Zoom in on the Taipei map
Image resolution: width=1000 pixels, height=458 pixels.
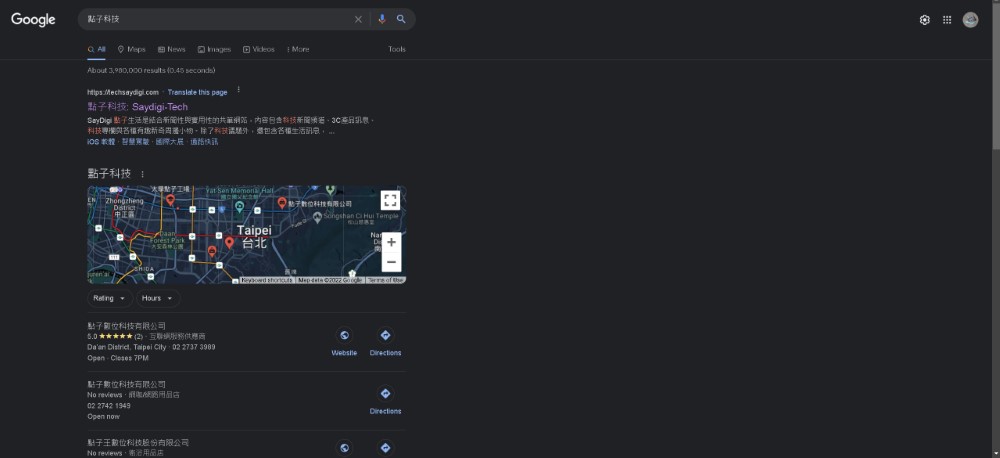click(391, 242)
